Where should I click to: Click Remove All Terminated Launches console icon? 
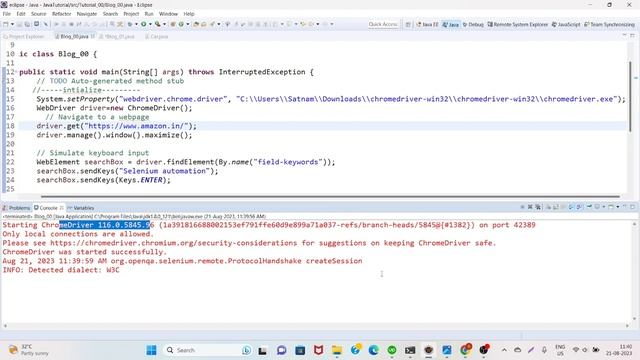tap(538, 207)
